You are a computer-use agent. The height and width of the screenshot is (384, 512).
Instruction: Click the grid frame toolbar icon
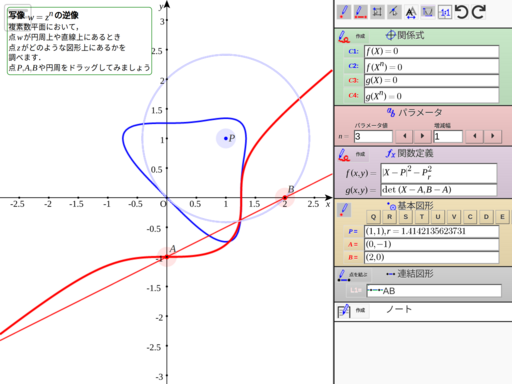pyautogui.click(x=377, y=12)
